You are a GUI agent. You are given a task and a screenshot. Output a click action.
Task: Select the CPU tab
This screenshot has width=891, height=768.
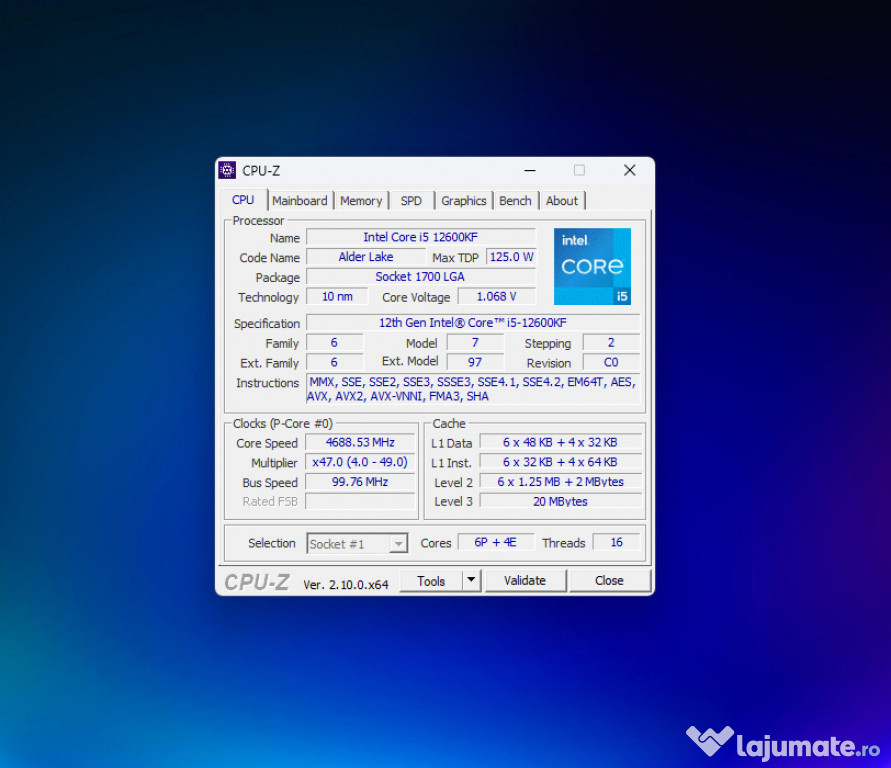pos(243,200)
